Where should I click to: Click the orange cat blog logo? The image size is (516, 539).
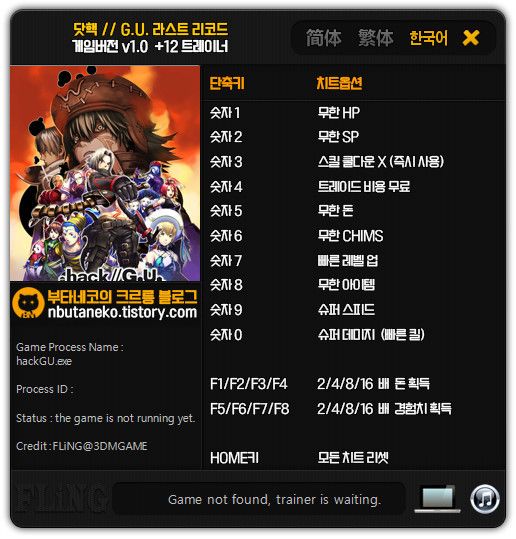[28, 304]
